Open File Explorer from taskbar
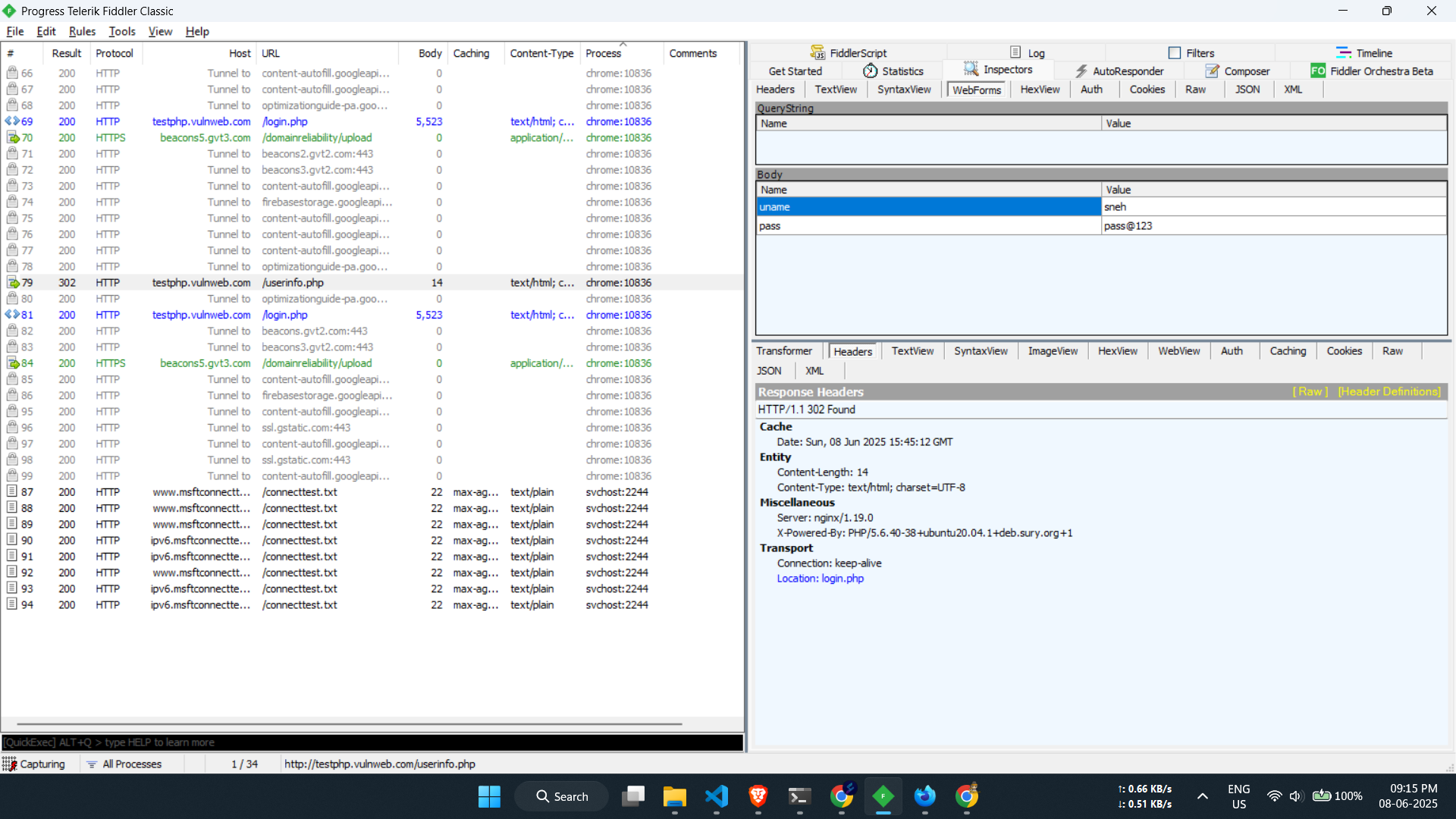Viewport: 1456px width, 819px height. tap(674, 796)
